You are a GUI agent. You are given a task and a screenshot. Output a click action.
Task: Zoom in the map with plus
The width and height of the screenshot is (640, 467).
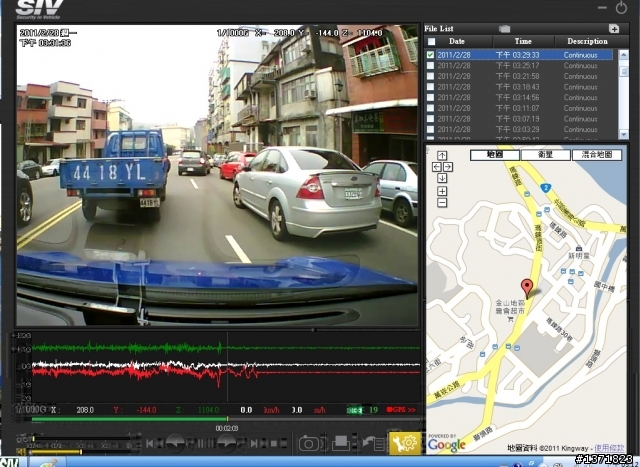[x=442, y=191]
